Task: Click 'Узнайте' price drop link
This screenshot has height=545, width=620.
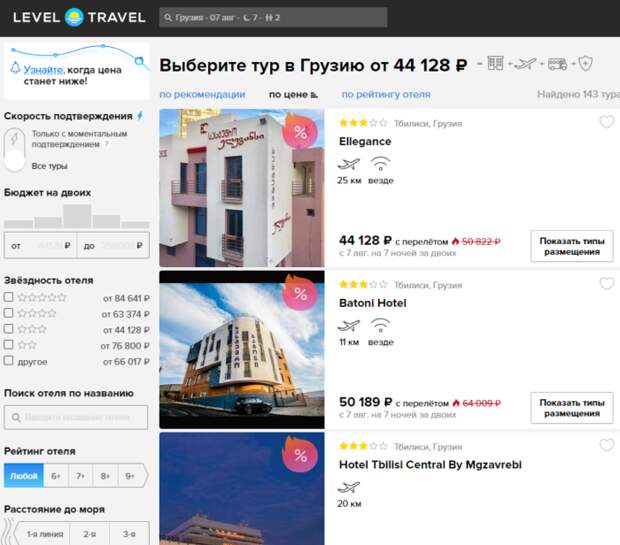Action: [x=43, y=70]
